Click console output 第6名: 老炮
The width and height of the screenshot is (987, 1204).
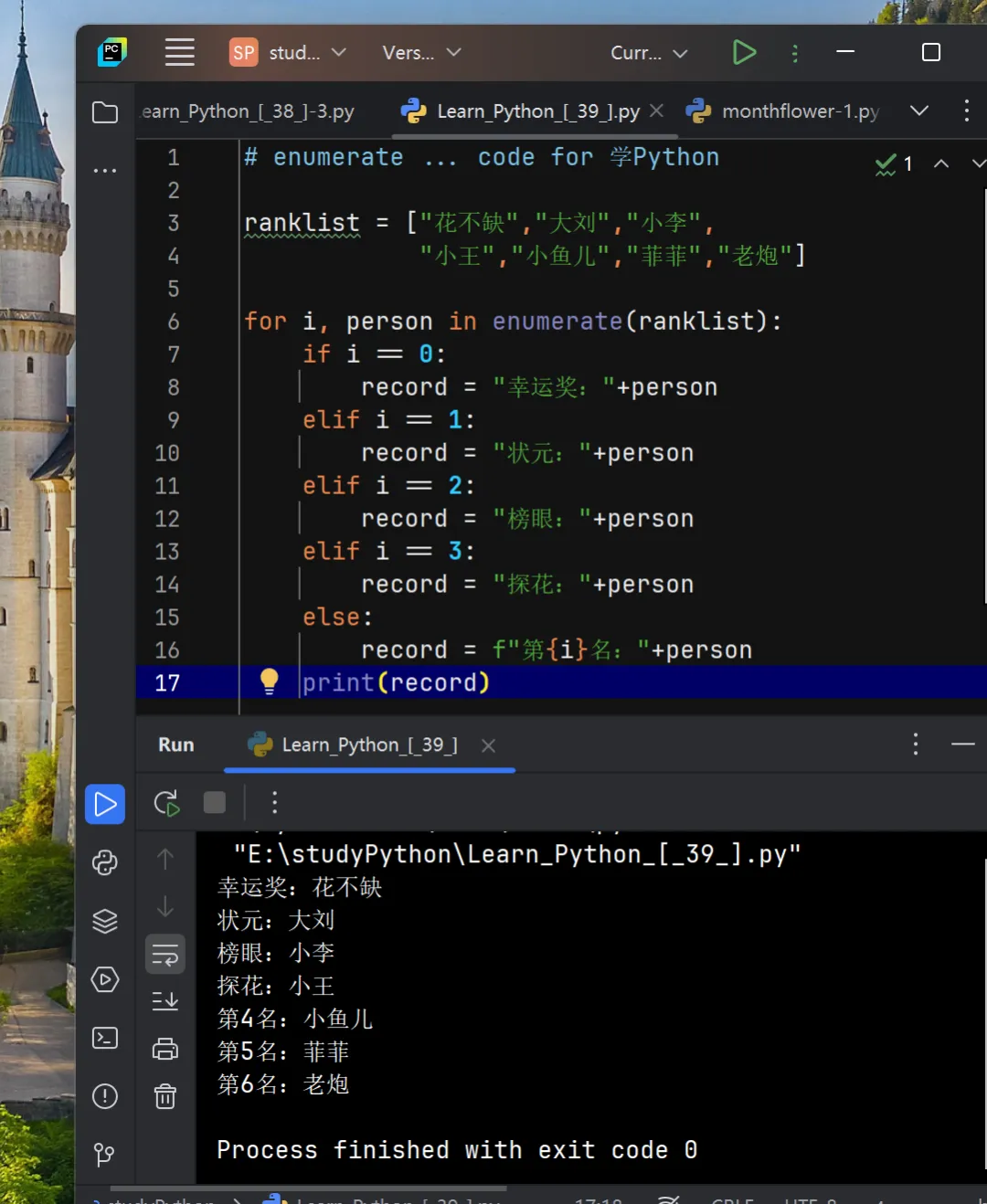pos(283,1084)
